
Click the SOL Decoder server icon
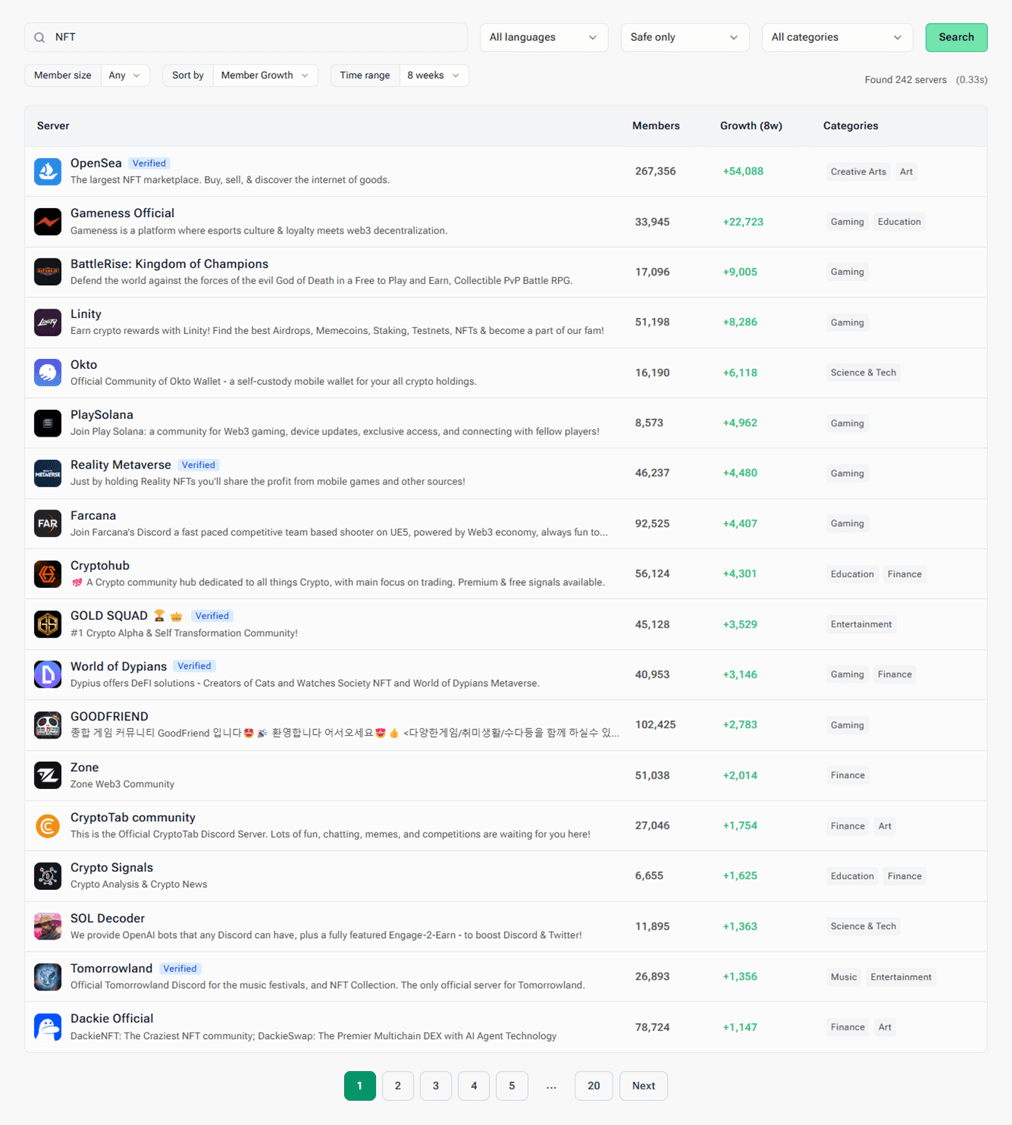[47, 926]
